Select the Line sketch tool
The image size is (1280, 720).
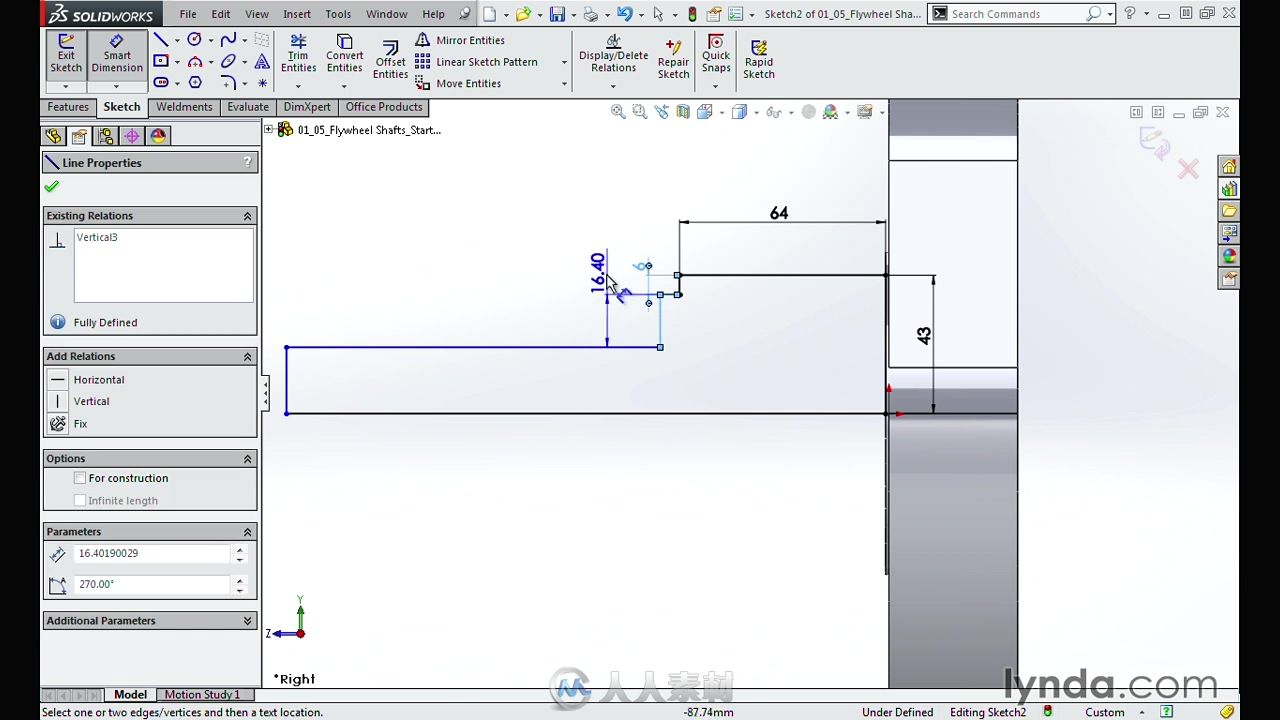pos(160,39)
